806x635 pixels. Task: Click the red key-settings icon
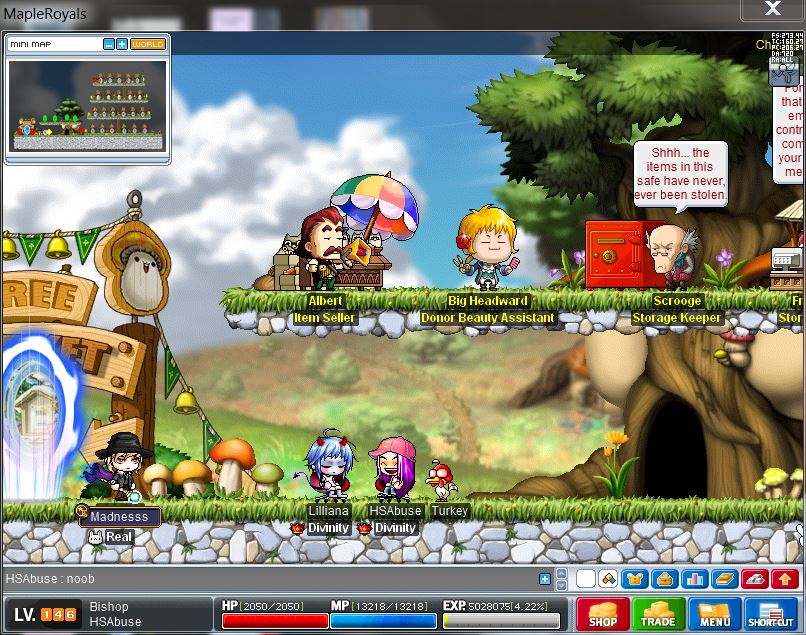[x=755, y=579]
